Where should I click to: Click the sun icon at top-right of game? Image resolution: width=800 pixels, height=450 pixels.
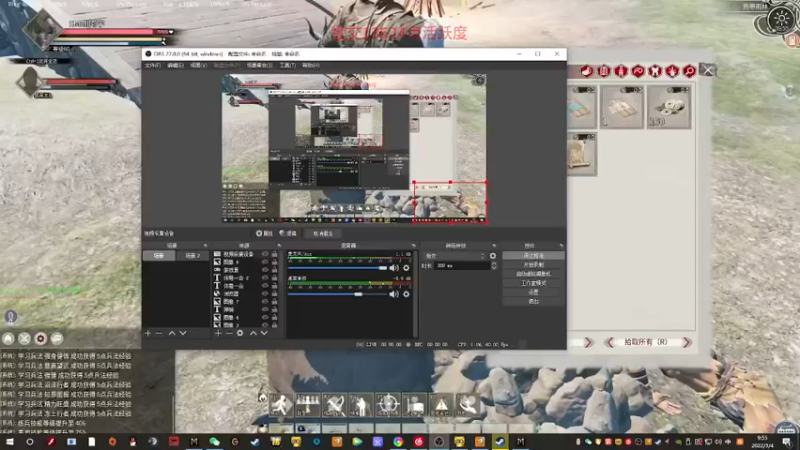[x=781, y=19]
